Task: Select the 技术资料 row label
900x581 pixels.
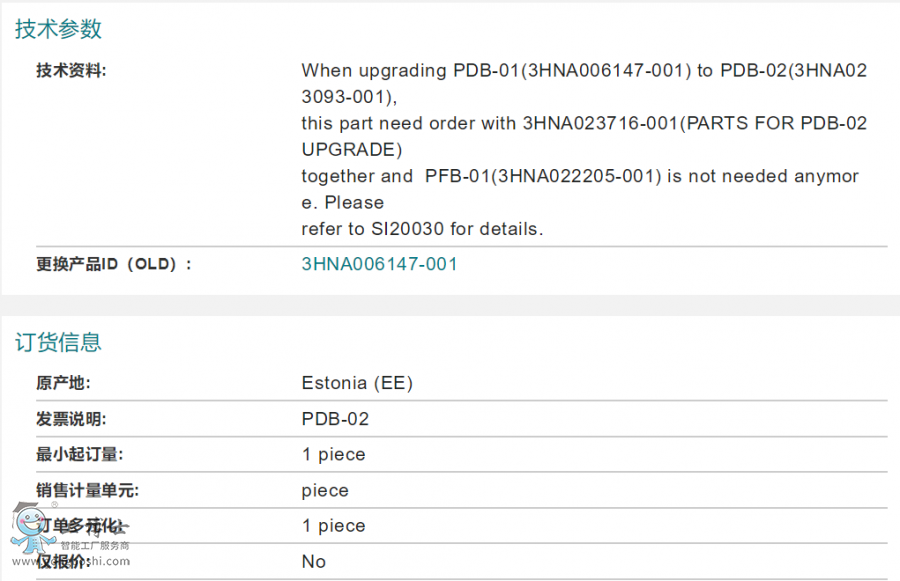Action: [71, 70]
